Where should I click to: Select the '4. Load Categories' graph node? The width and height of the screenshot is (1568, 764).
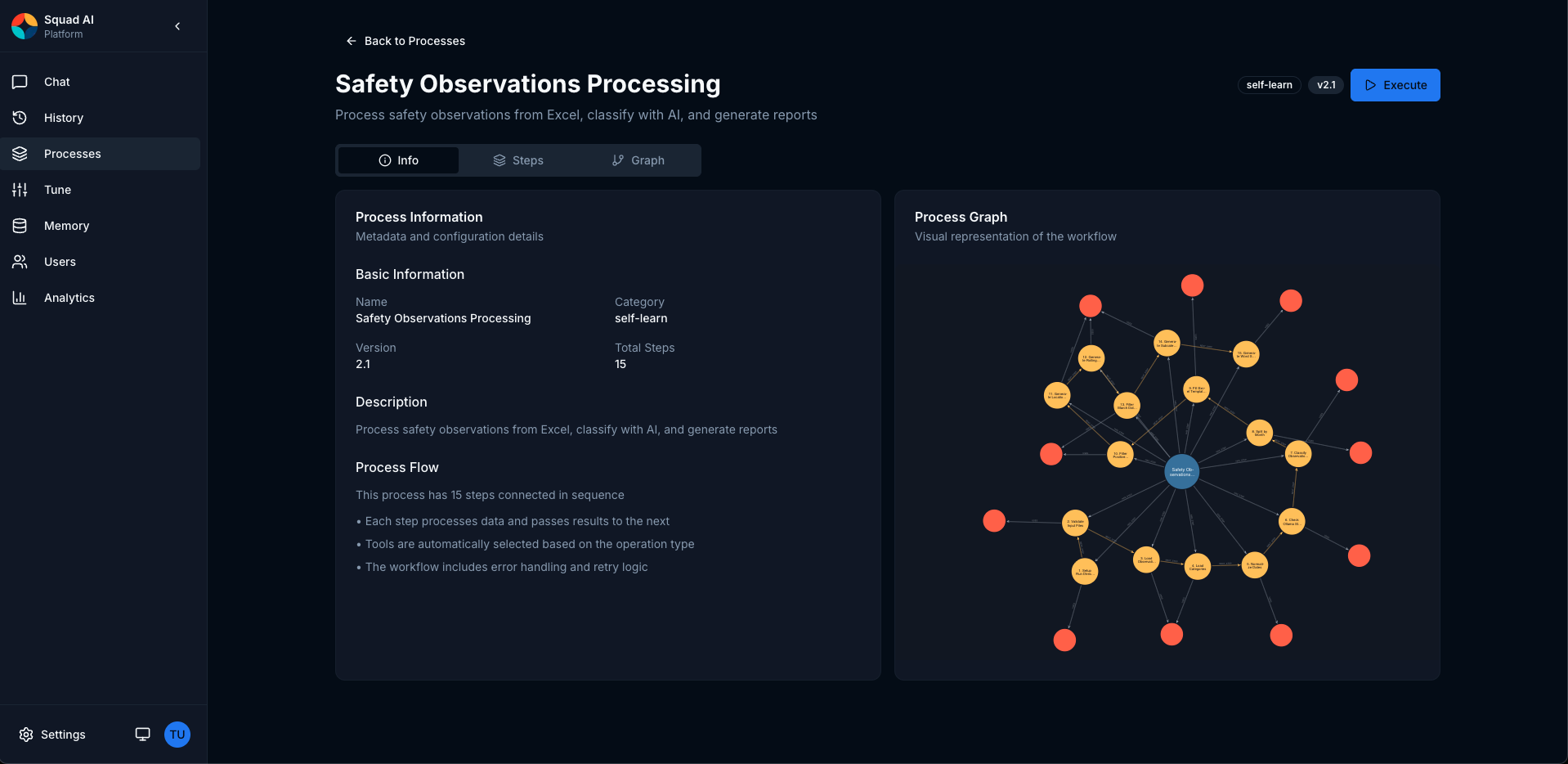(x=1197, y=566)
